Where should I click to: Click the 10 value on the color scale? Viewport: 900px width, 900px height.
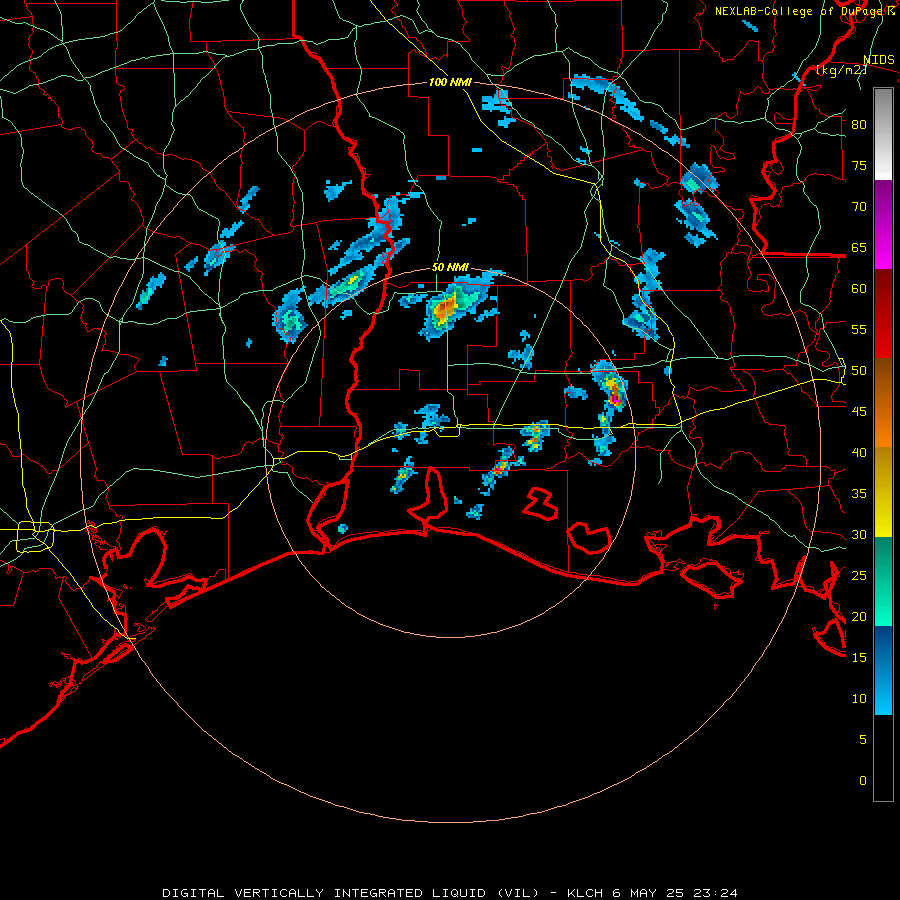pyautogui.click(x=859, y=699)
